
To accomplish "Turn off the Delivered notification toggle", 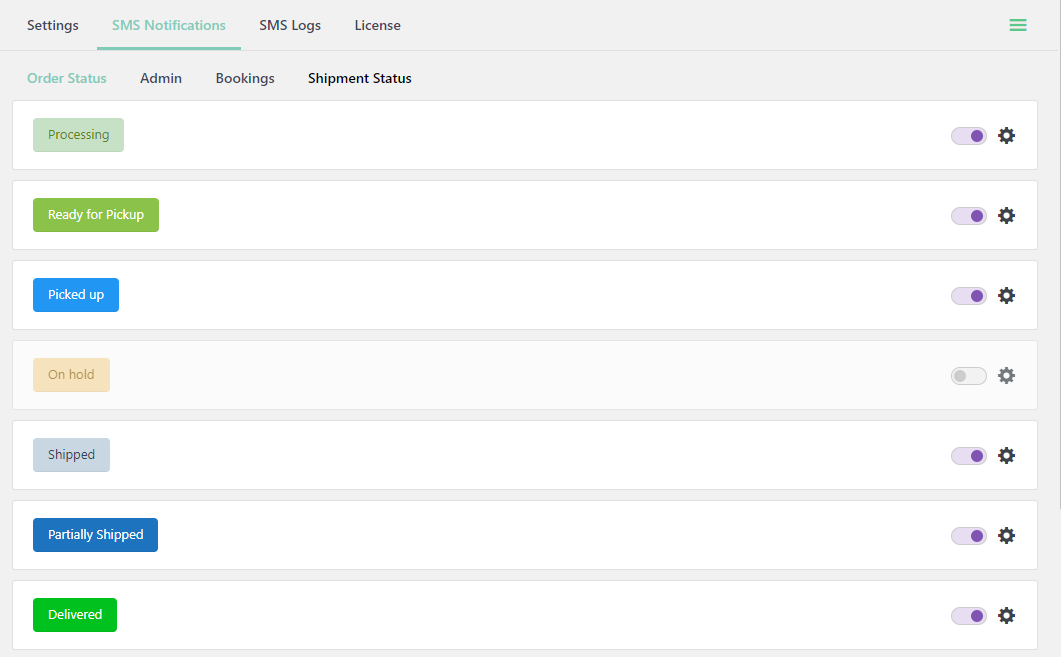I will pyautogui.click(x=968, y=616).
